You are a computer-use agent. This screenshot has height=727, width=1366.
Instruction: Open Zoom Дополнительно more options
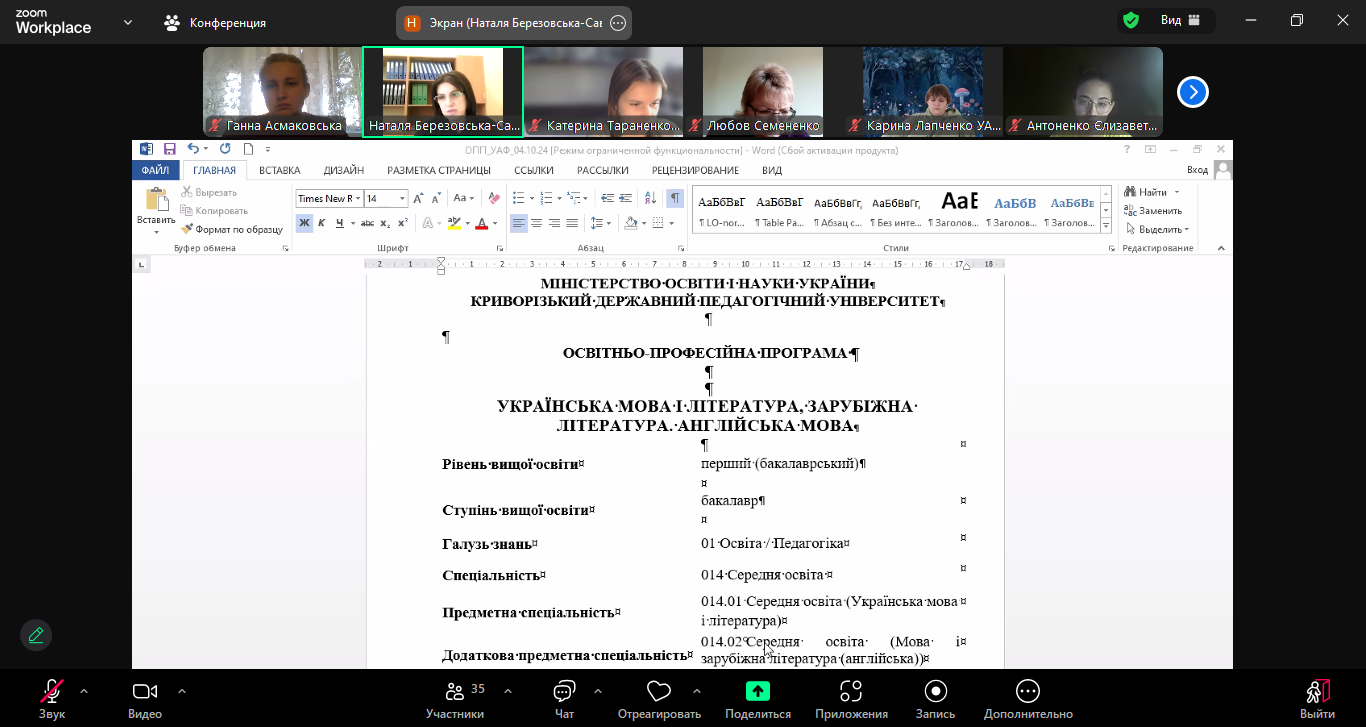[1028, 699]
